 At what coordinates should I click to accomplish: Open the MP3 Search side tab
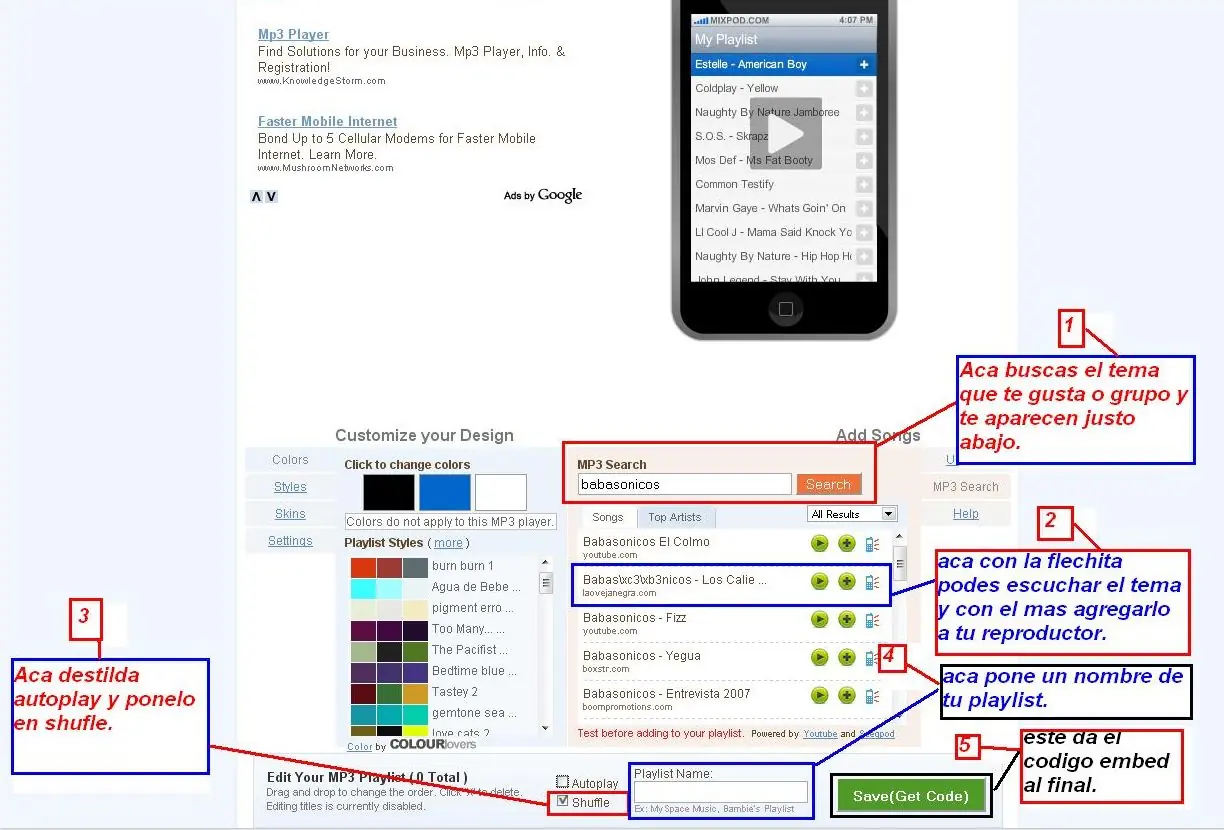[966, 487]
